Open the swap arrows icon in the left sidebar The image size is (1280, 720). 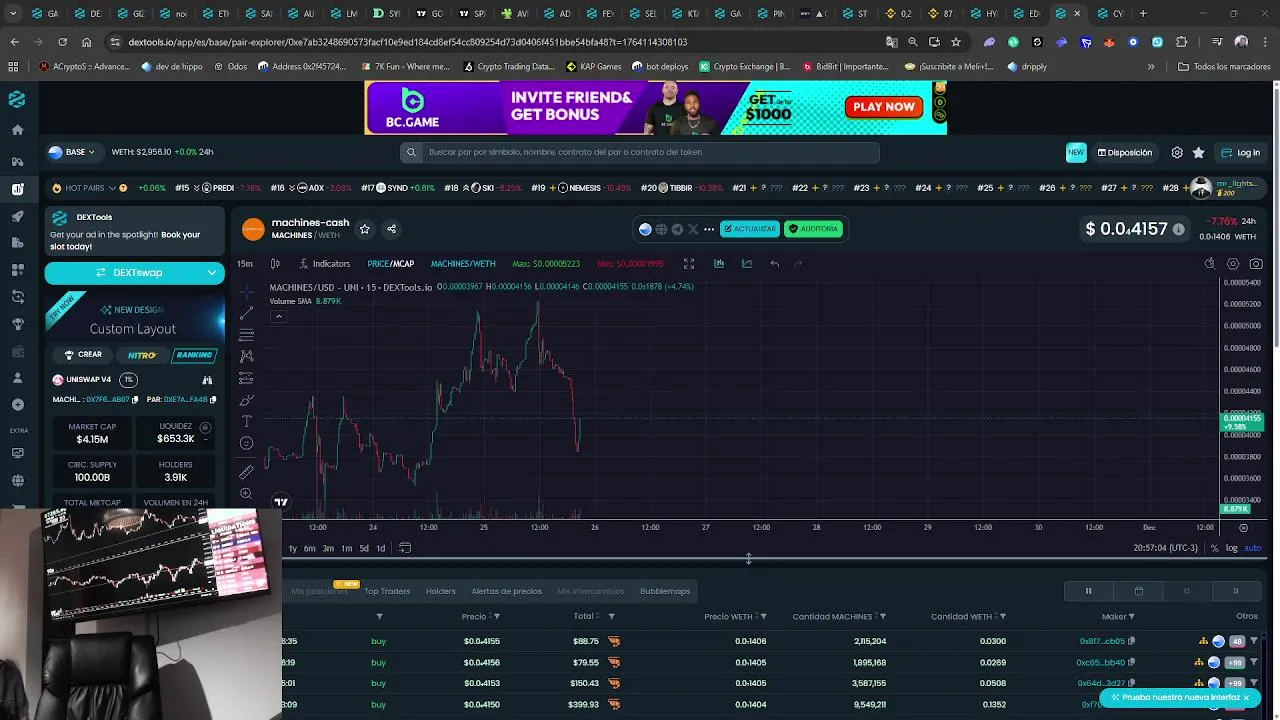17,297
